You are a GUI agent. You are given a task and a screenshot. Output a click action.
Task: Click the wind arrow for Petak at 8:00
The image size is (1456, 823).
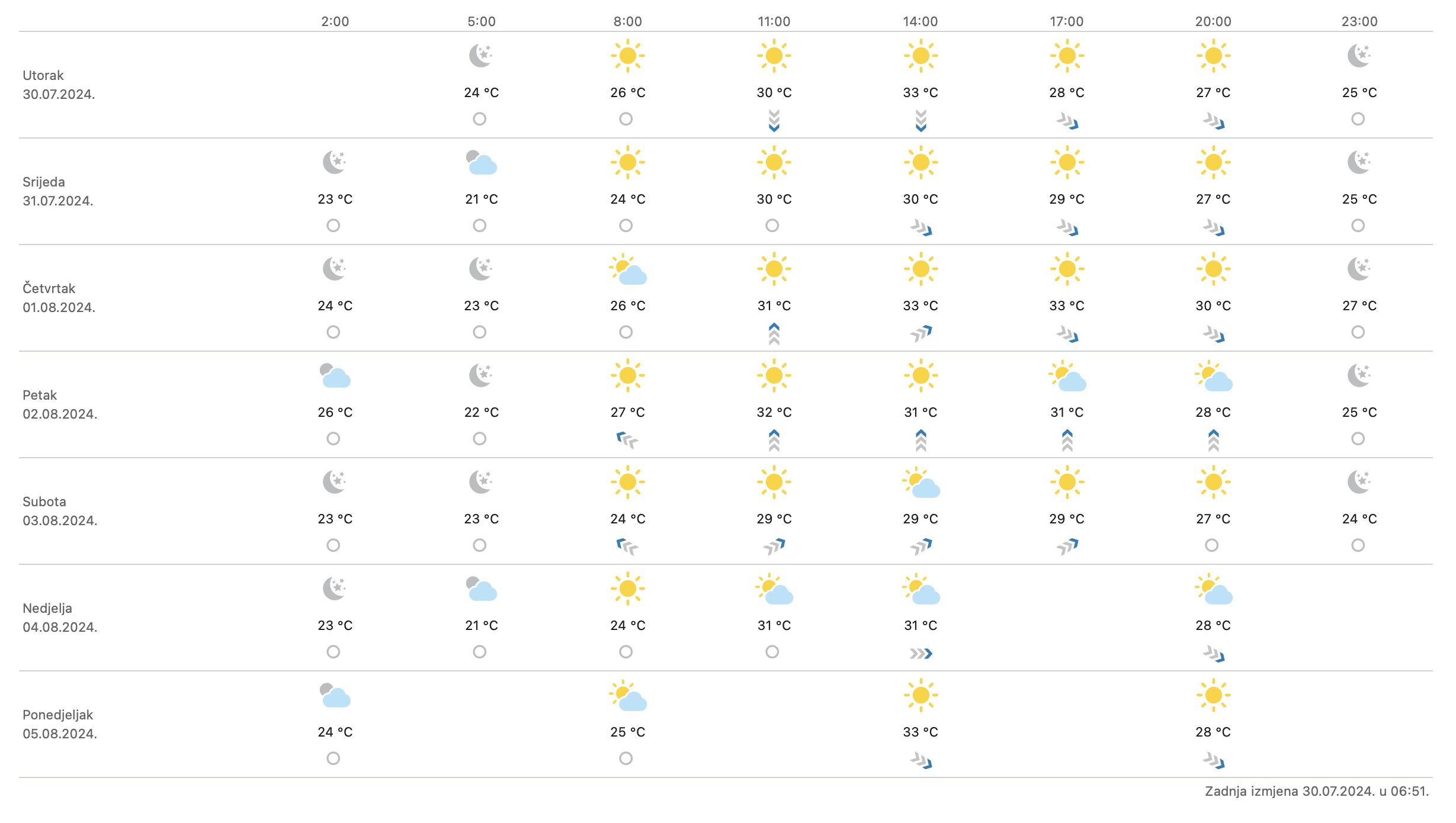627,440
